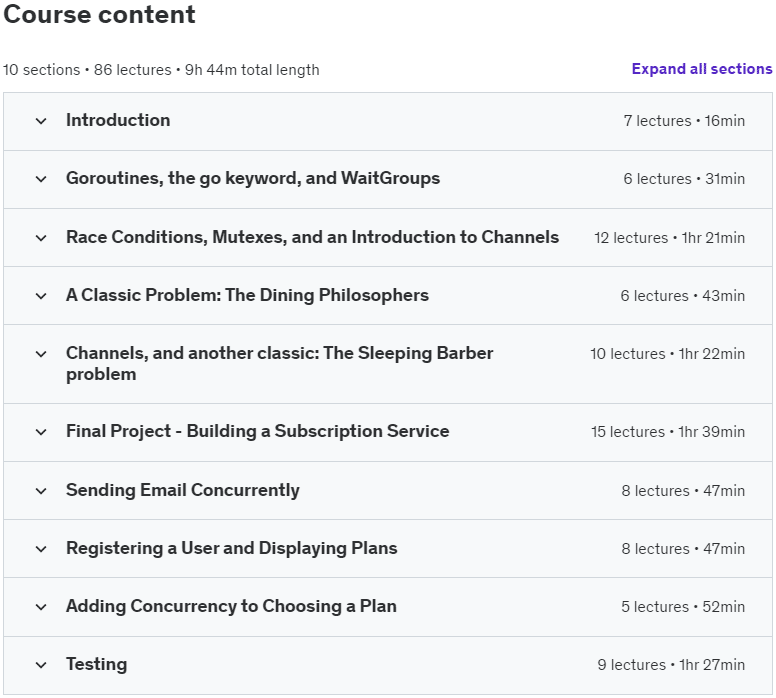This screenshot has height=698, width=776.
Task: Select 'Final Project - Building a Subscription Service' title
Action: coord(258,431)
